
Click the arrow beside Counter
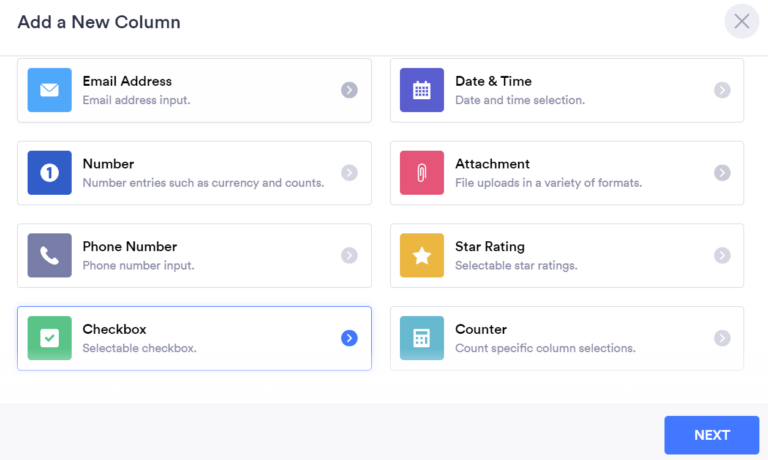point(722,338)
